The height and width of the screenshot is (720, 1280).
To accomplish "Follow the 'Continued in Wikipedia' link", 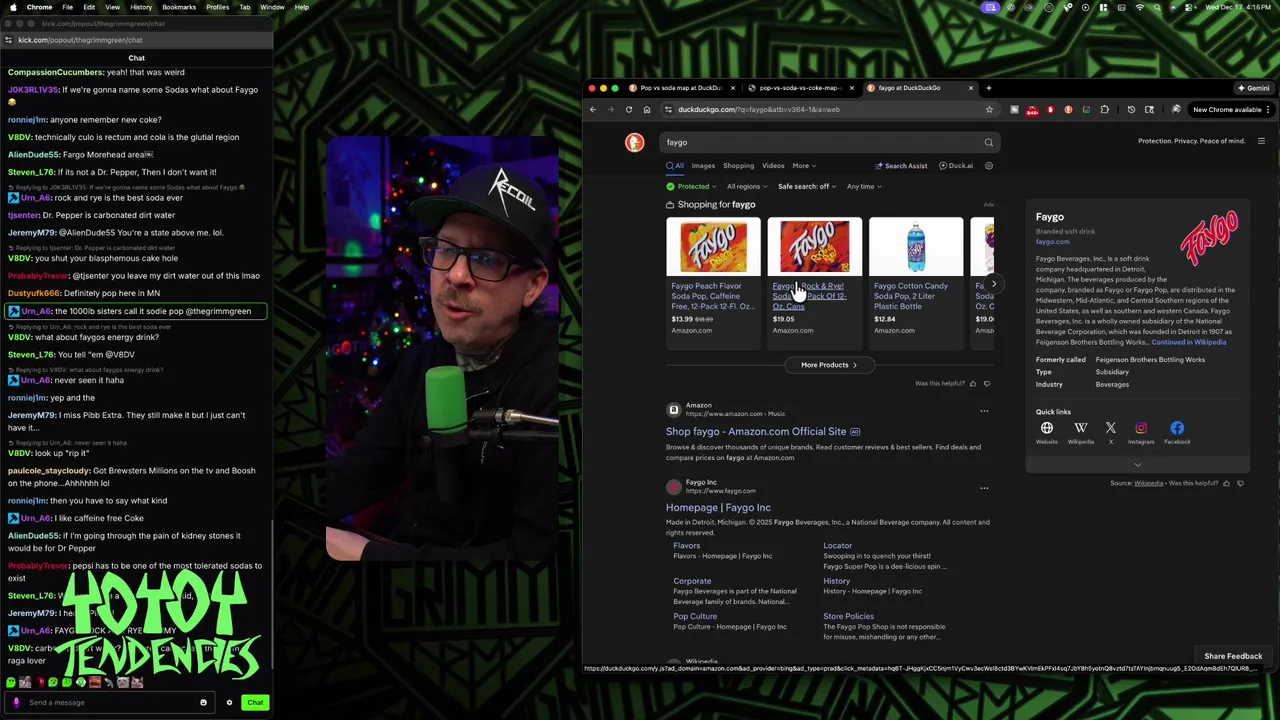I will coord(1188,342).
